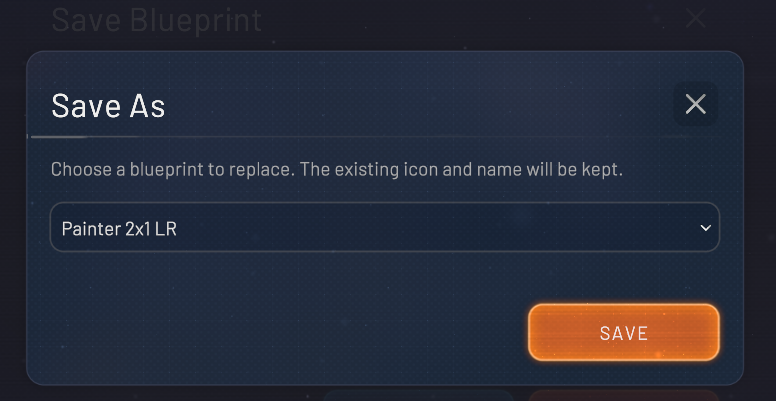Click the Save As dialog title

[108, 105]
